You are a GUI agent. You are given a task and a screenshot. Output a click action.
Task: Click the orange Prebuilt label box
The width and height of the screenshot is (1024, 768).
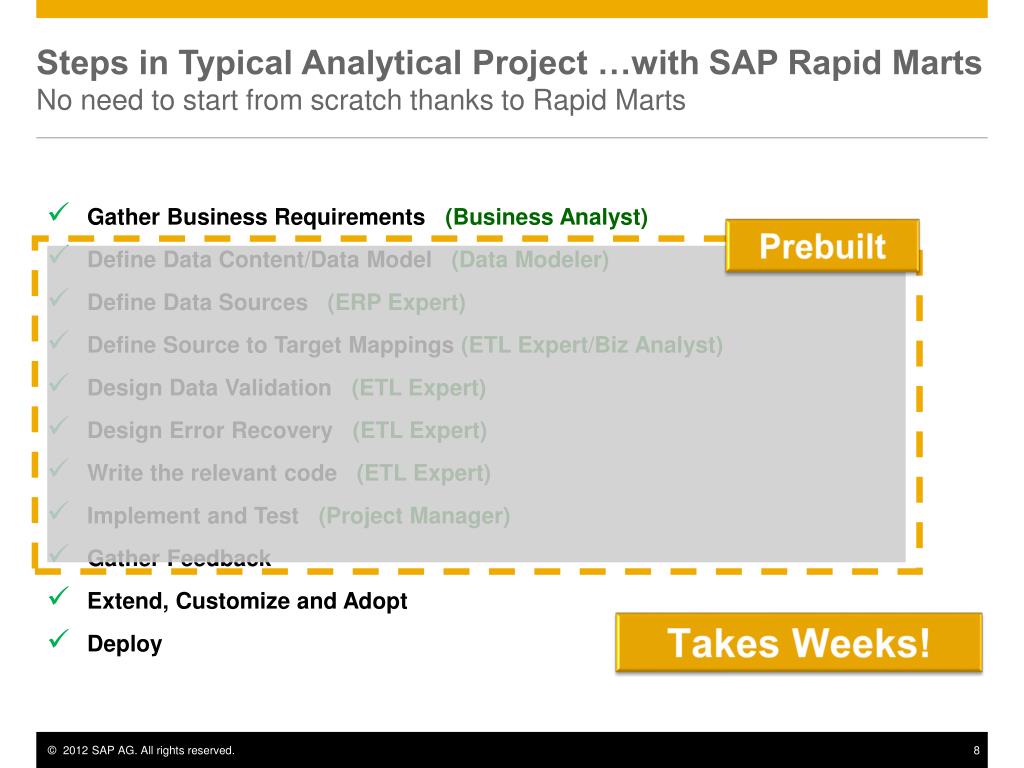[823, 246]
